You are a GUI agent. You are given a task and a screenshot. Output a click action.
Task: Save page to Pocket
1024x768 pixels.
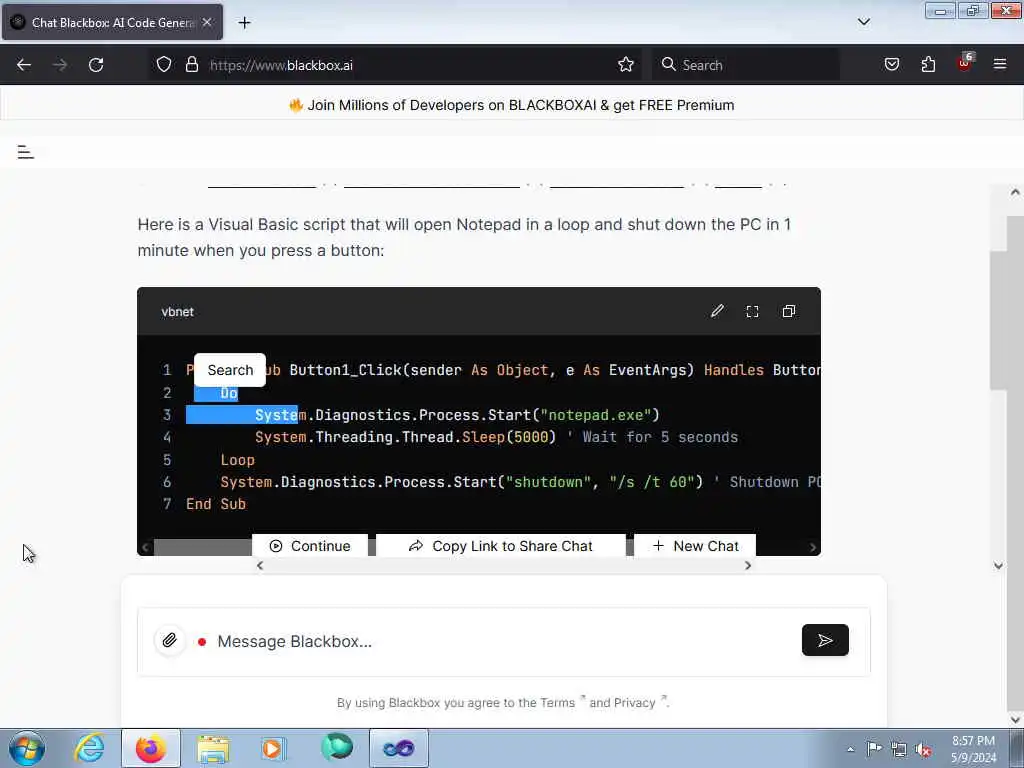pyautogui.click(x=892, y=65)
